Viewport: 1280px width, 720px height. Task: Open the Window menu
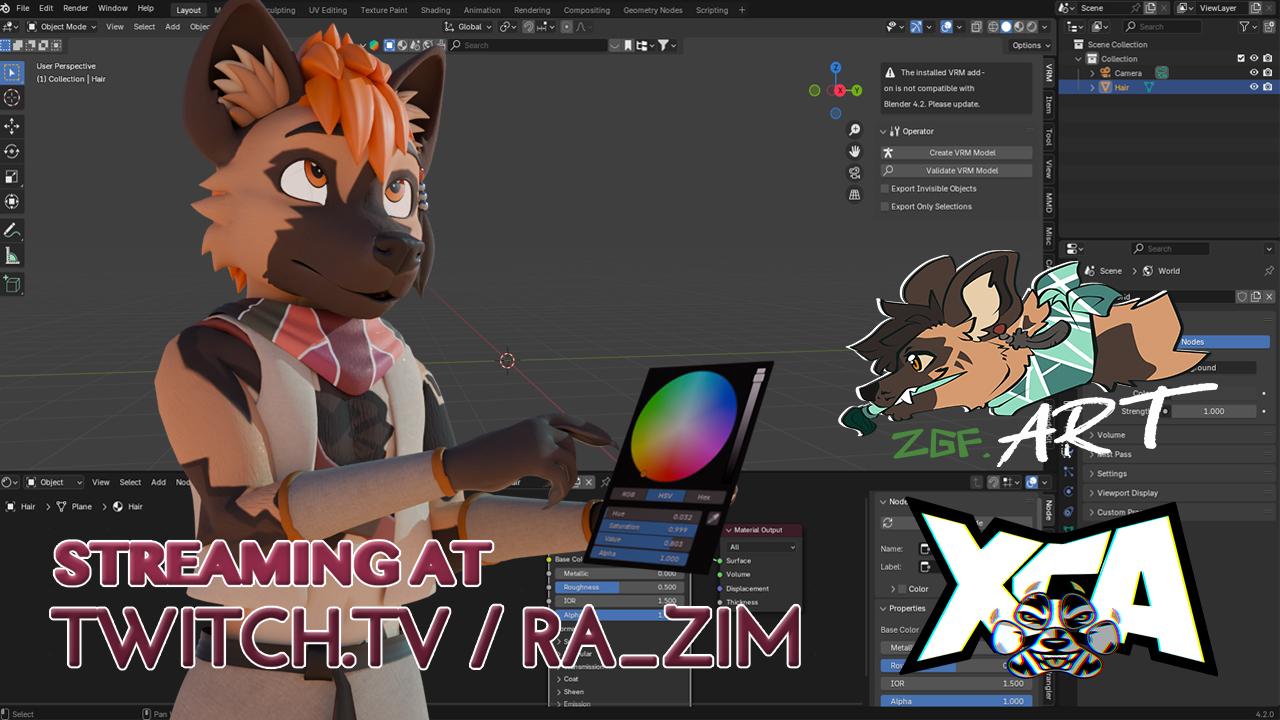tap(113, 8)
